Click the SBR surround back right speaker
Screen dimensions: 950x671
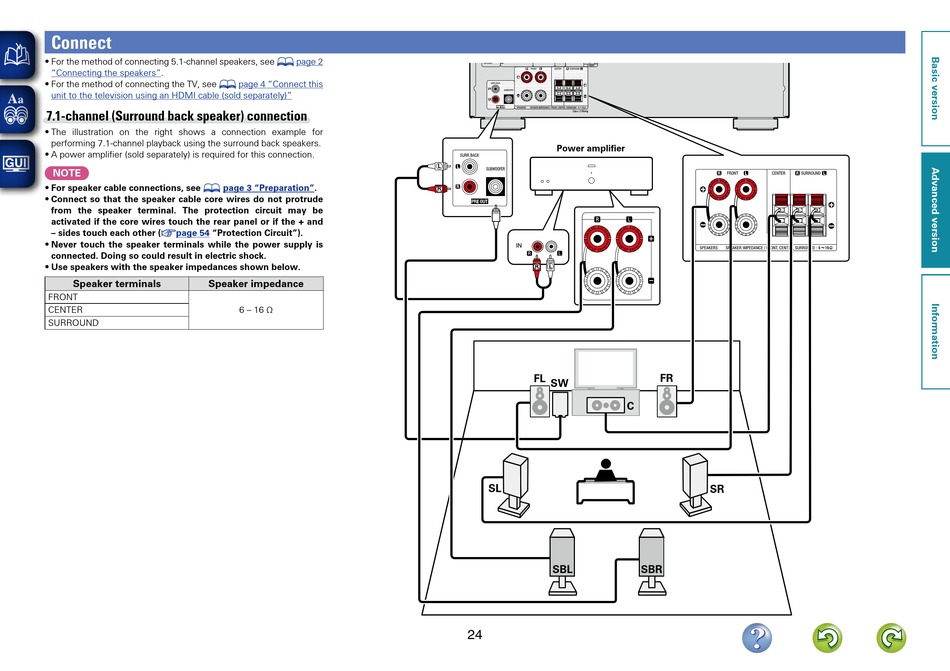[x=652, y=561]
